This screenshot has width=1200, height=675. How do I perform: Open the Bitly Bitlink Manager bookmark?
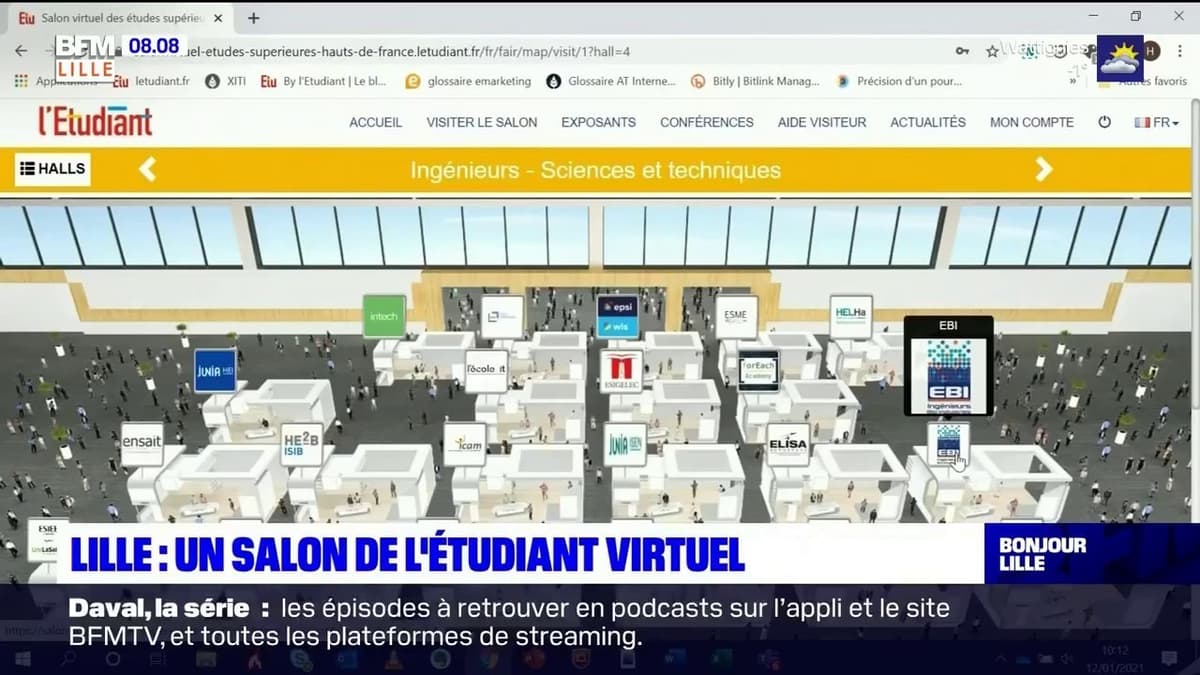click(756, 81)
